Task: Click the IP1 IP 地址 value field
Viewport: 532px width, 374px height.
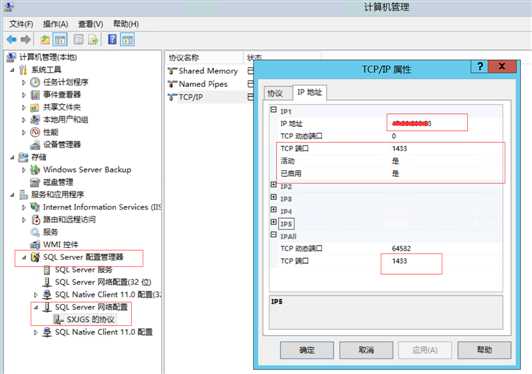Action: tap(427, 123)
